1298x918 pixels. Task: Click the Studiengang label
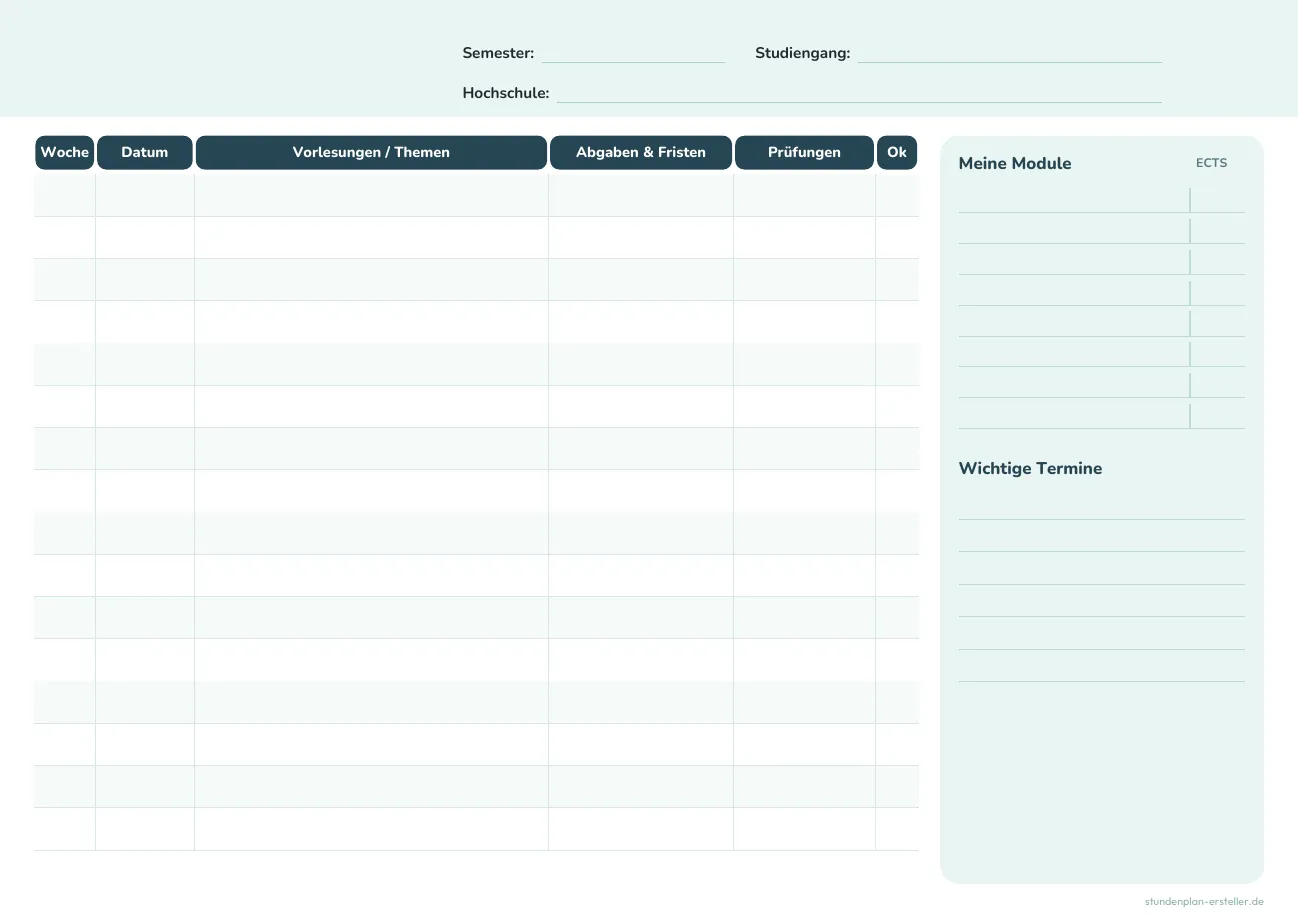803,54
